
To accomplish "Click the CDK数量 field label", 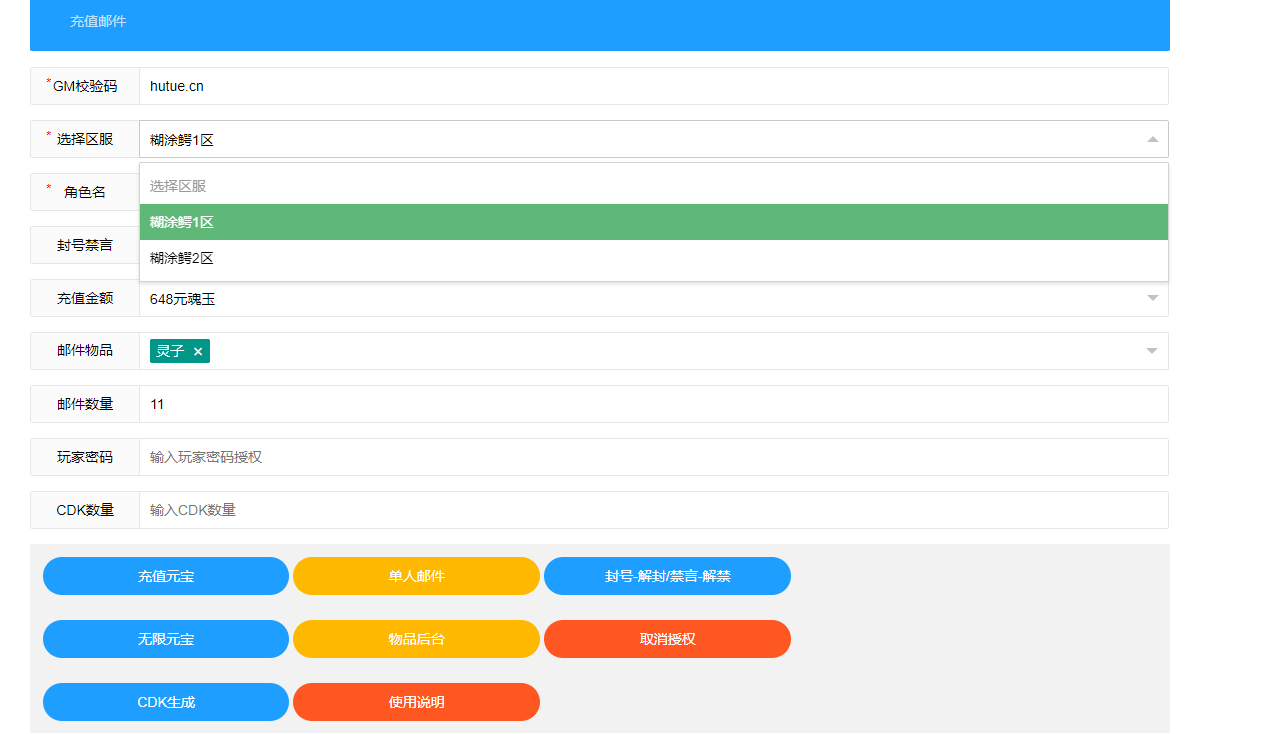I will 85,510.
